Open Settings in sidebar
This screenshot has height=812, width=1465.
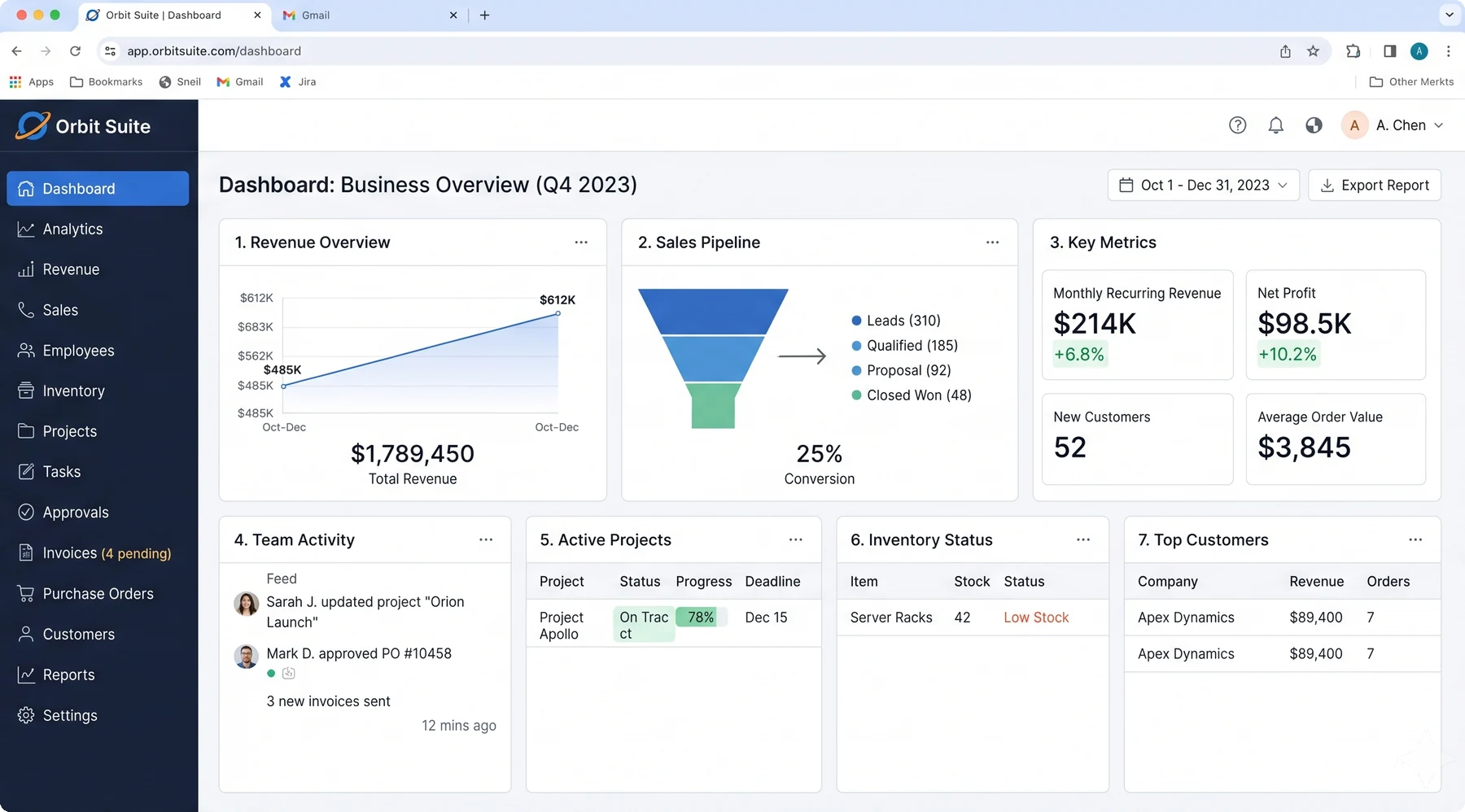tap(98, 716)
